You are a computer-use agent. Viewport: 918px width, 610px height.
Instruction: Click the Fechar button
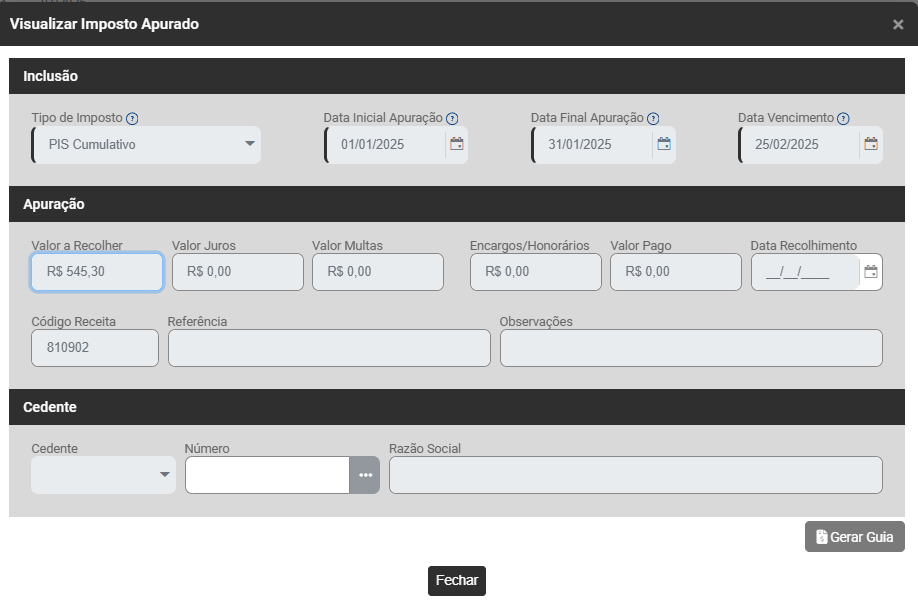(x=457, y=581)
